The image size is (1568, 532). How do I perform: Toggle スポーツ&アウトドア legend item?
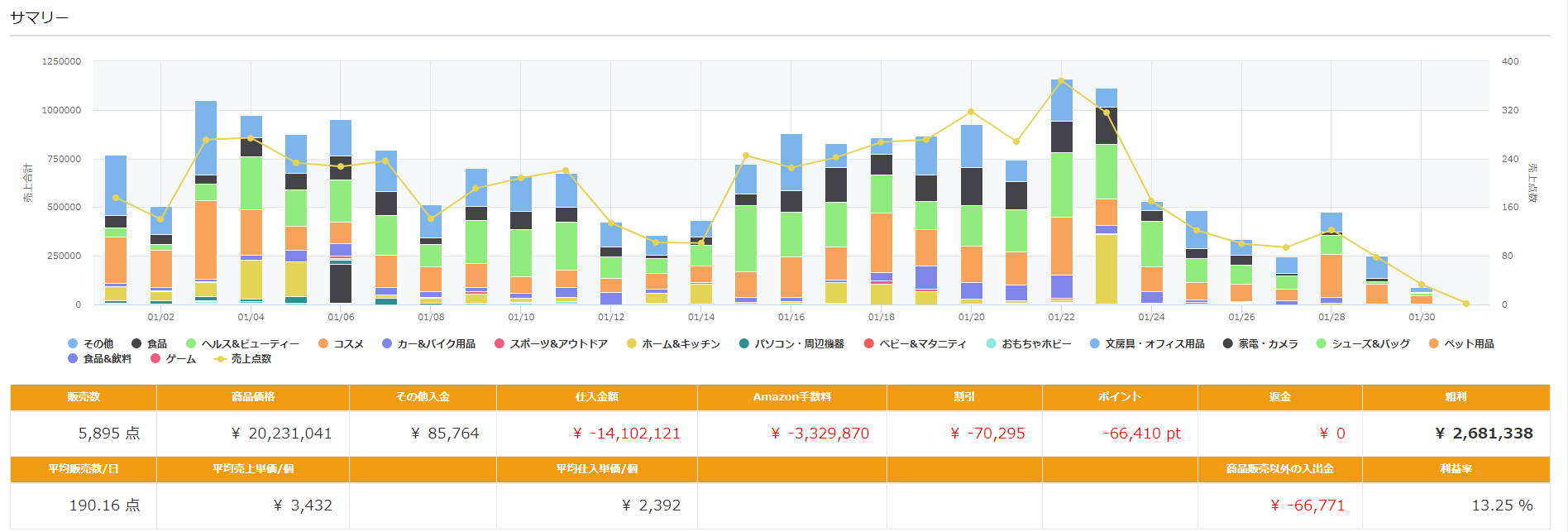550,343
